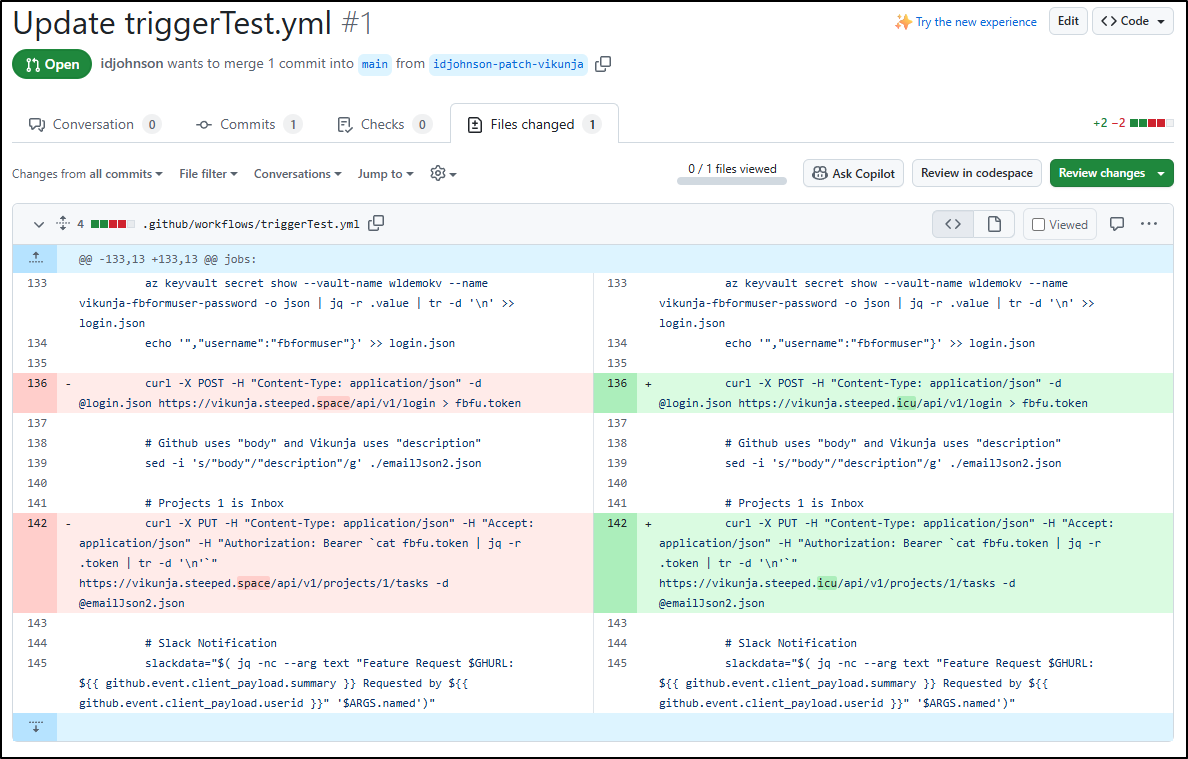Collapse the triggerTest.yml file diff
The height and width of the screenshot is (759, 1188).
pos(39,224)
